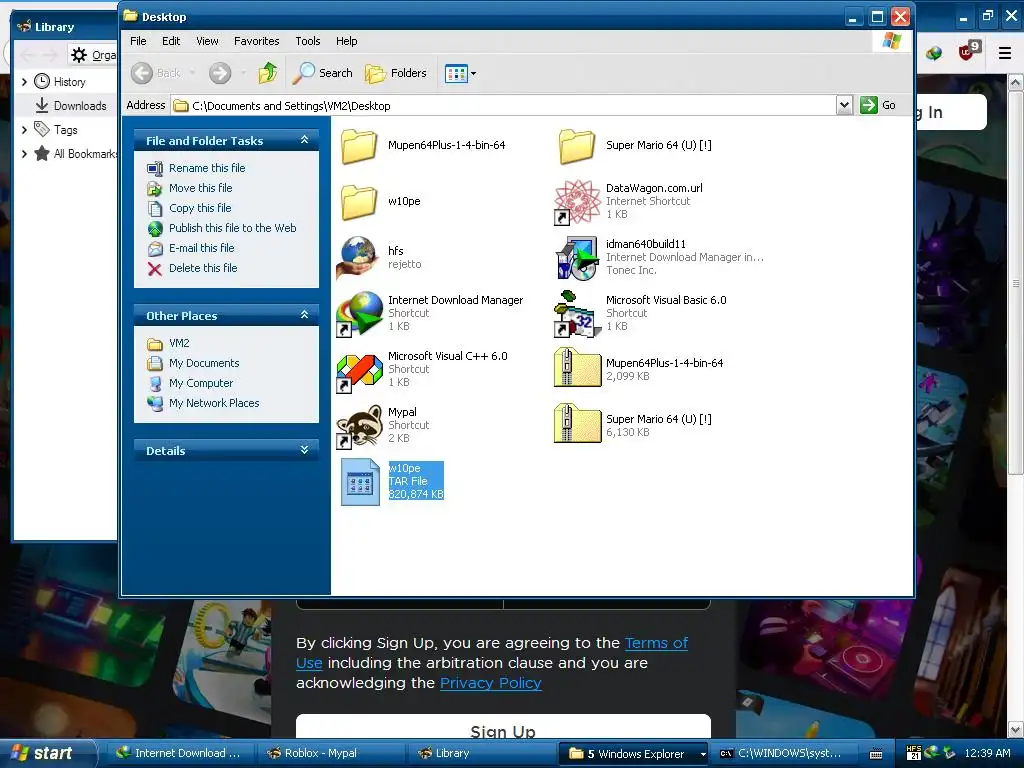Select the Internet Download Manager shortcut icon
This screenshot has width=1024, height=768.
coord(359,314)
